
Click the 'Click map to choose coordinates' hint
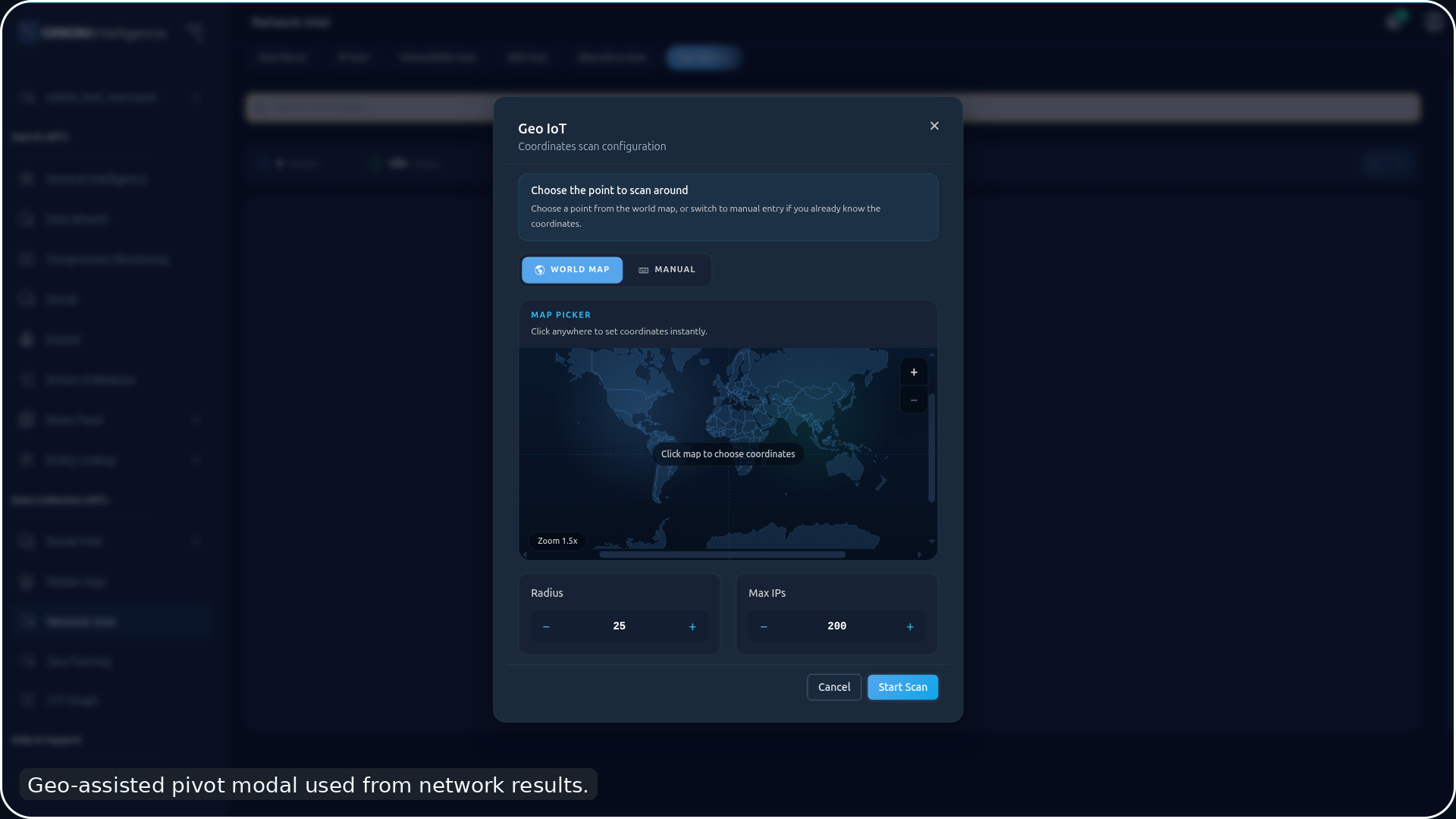pyautogui.click(x=728, y=454)
